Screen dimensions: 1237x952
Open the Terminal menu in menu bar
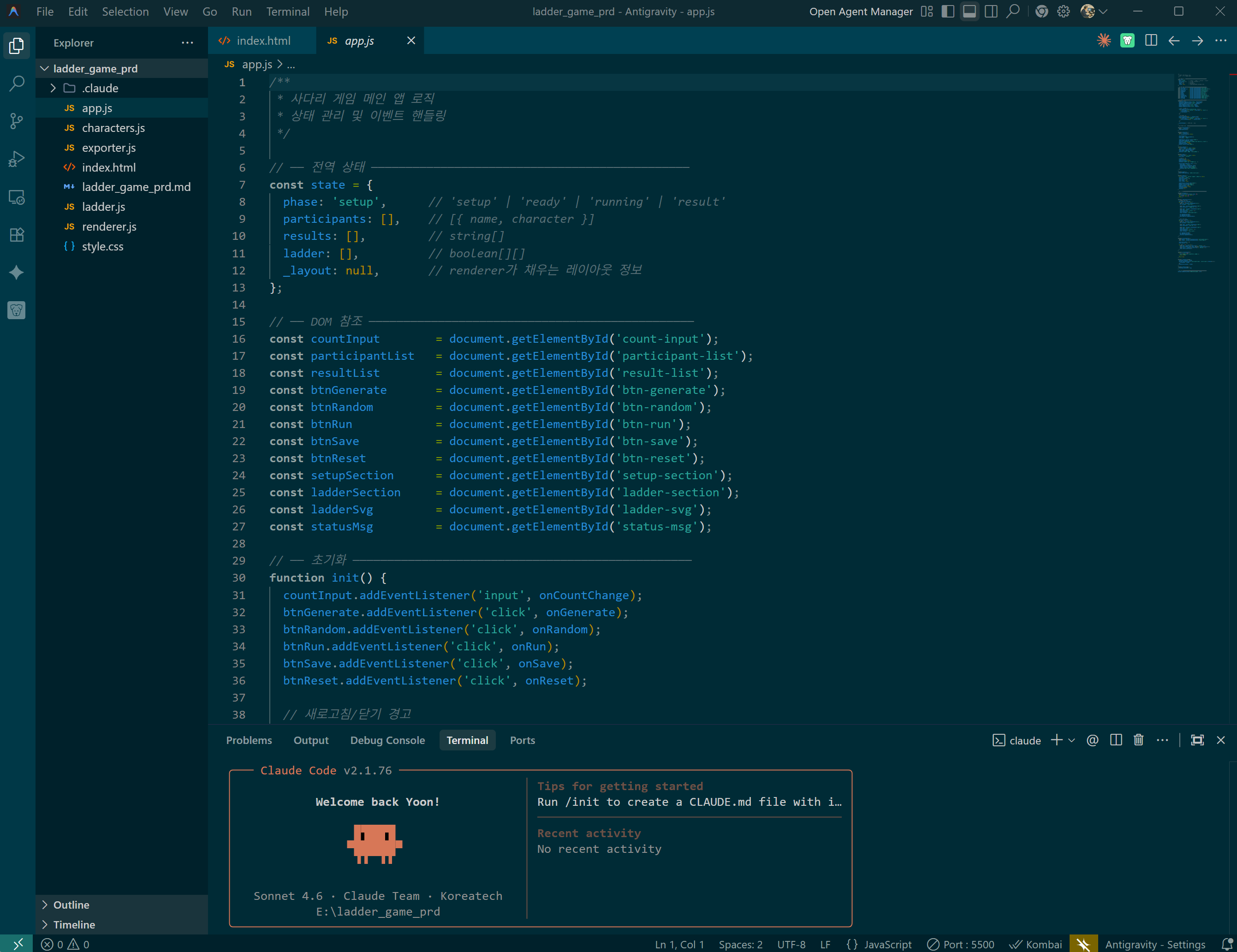[288, 12]
